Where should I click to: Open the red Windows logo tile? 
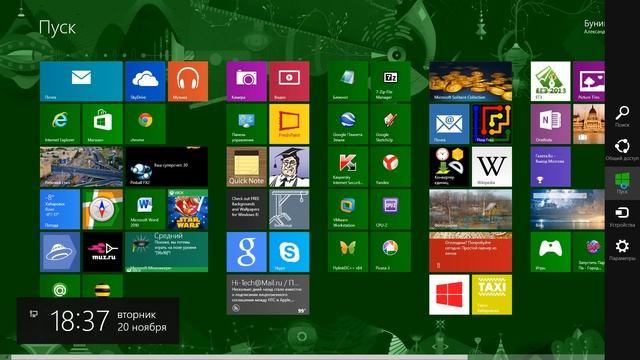point(449,294)
